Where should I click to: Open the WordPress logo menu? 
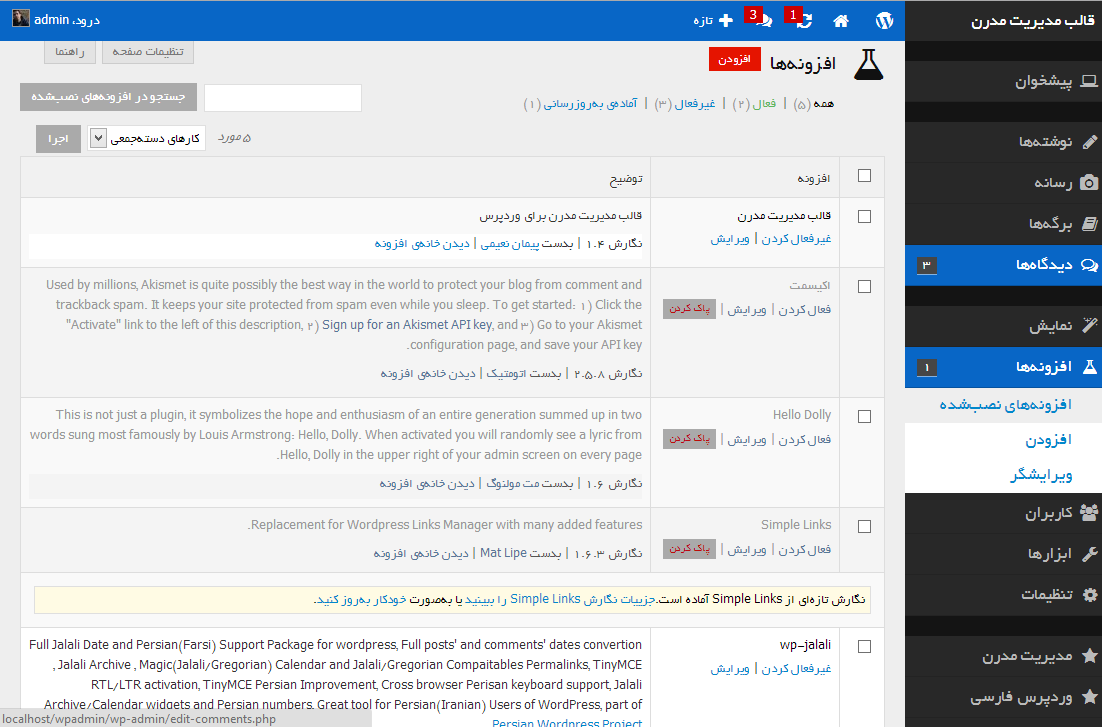click(x=884, y=20)
